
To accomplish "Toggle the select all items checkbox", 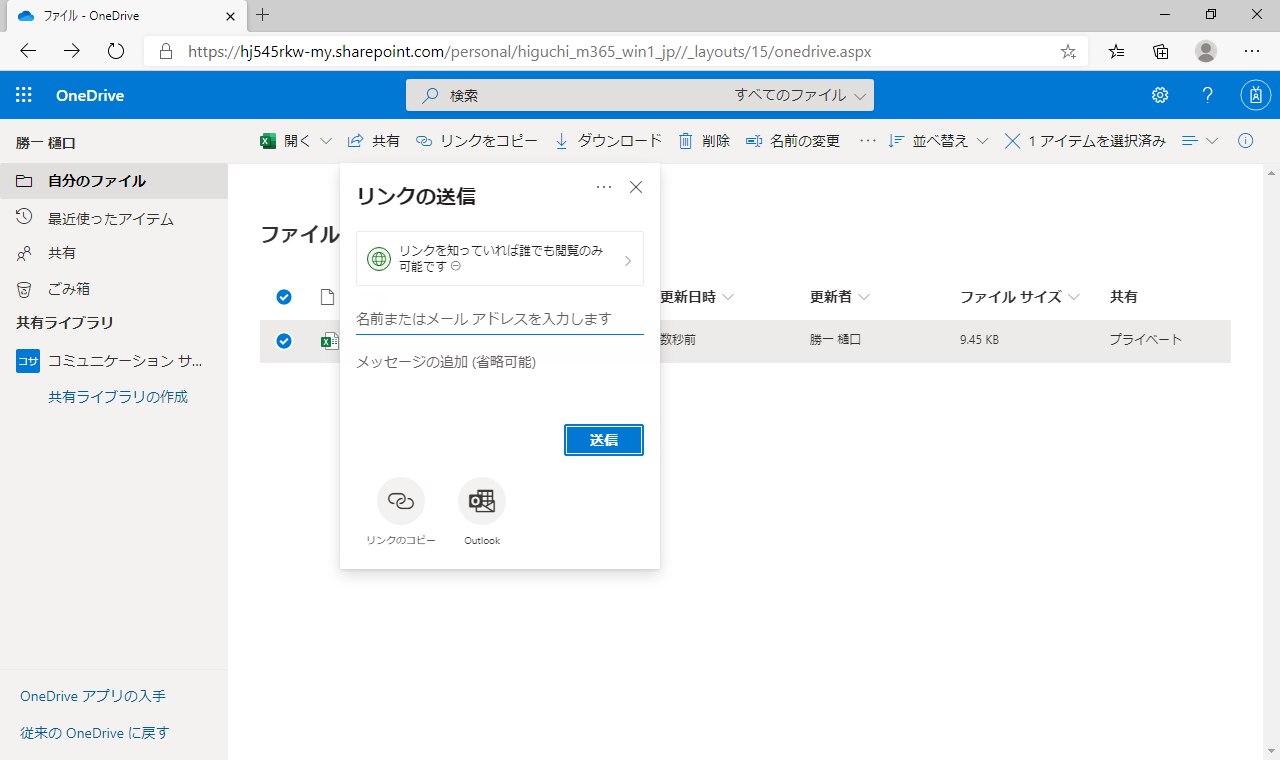I will (x=284, y=297).
